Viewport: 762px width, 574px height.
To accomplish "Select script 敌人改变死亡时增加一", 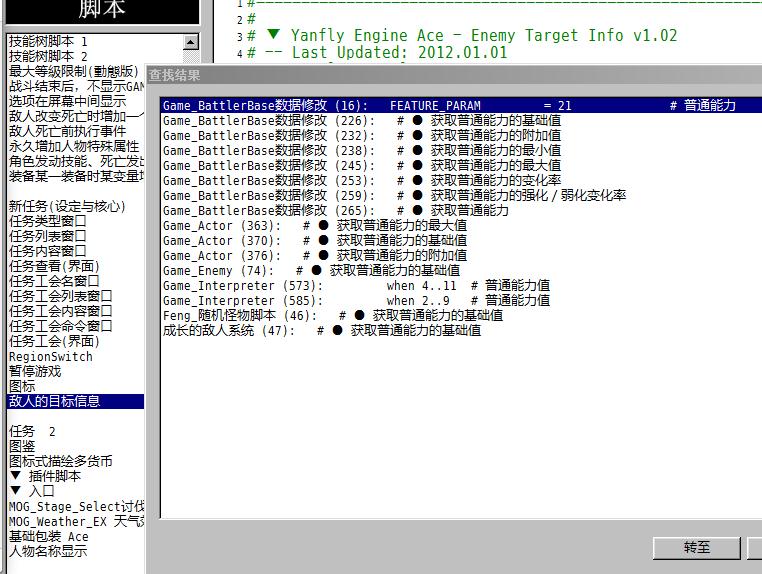I will pyautogui.click(x=76, y=116).
